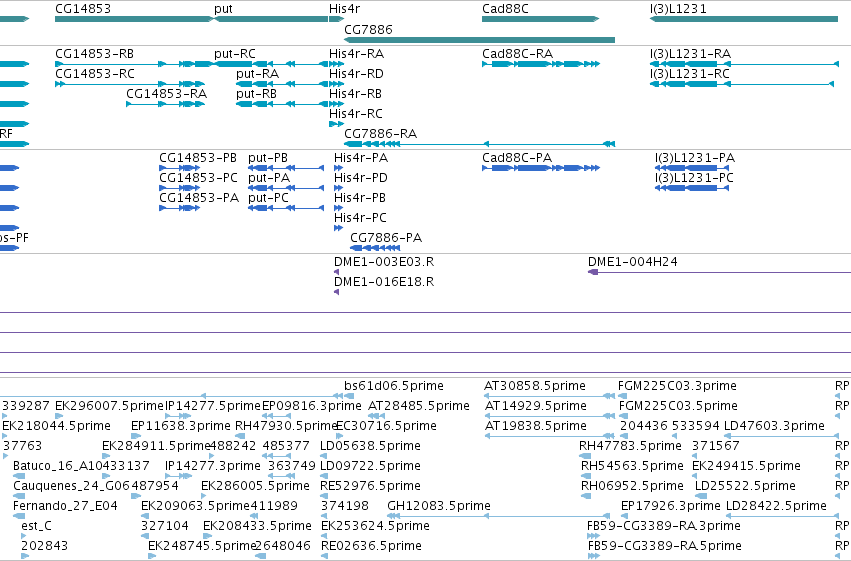Image resolution: width=851 pixels, height=561 pixels.
Task: Click EST LD05638.5prime
Action: [x=325, y=456]
